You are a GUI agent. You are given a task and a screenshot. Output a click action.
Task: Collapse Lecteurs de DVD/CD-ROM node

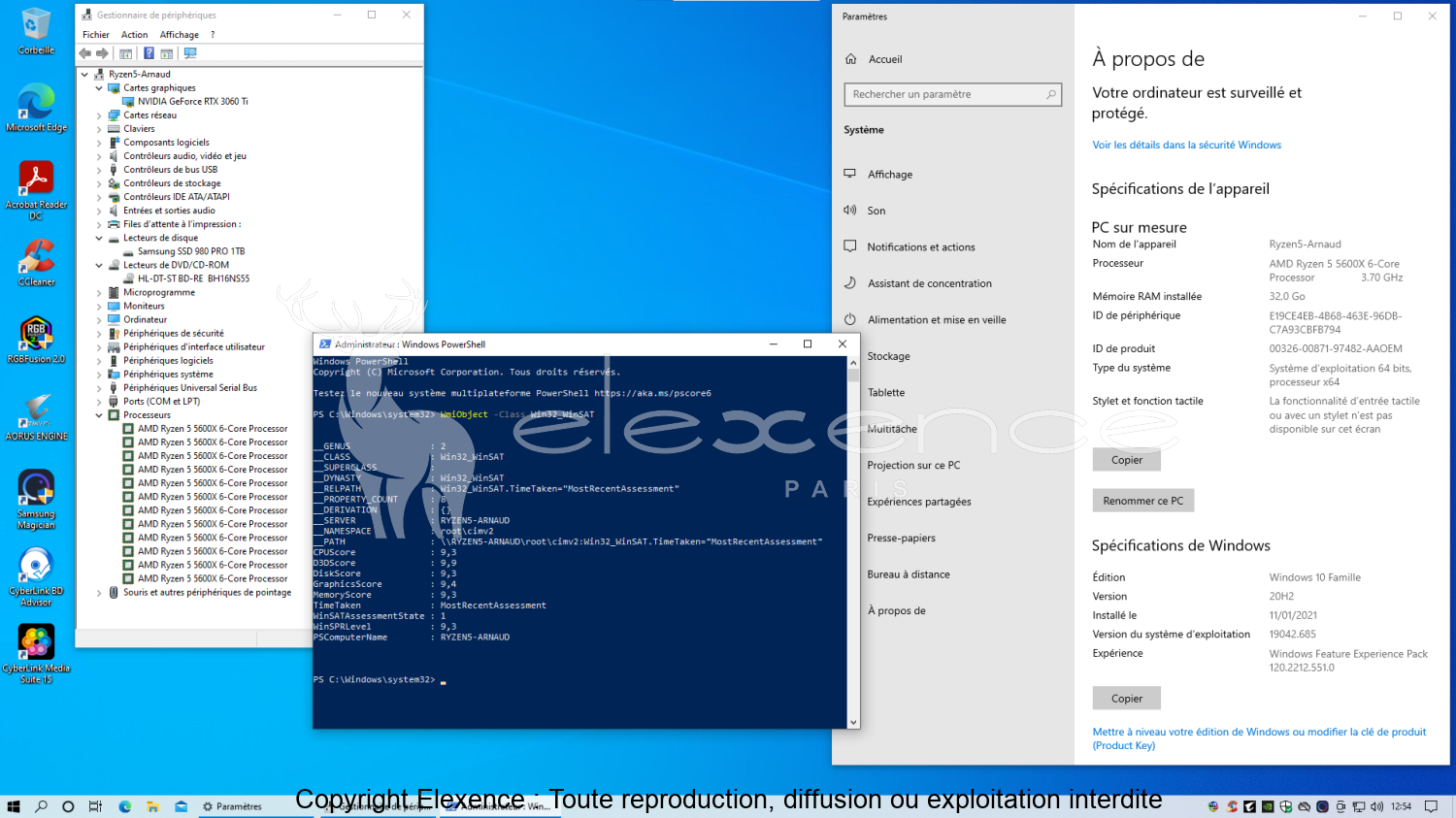click(x=99, y=265)
